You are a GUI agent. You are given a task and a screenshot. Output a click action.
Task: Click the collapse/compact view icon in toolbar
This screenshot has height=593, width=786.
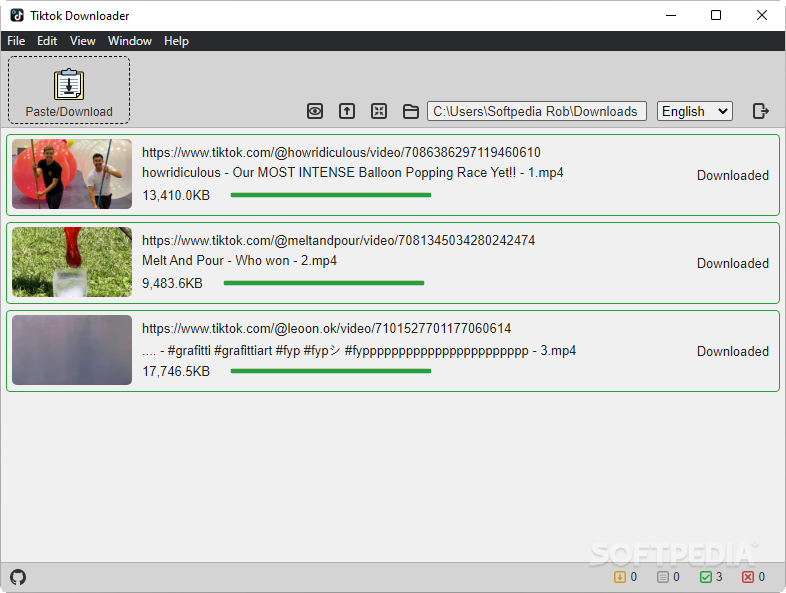pyautogui.click(x=379, y=111)
